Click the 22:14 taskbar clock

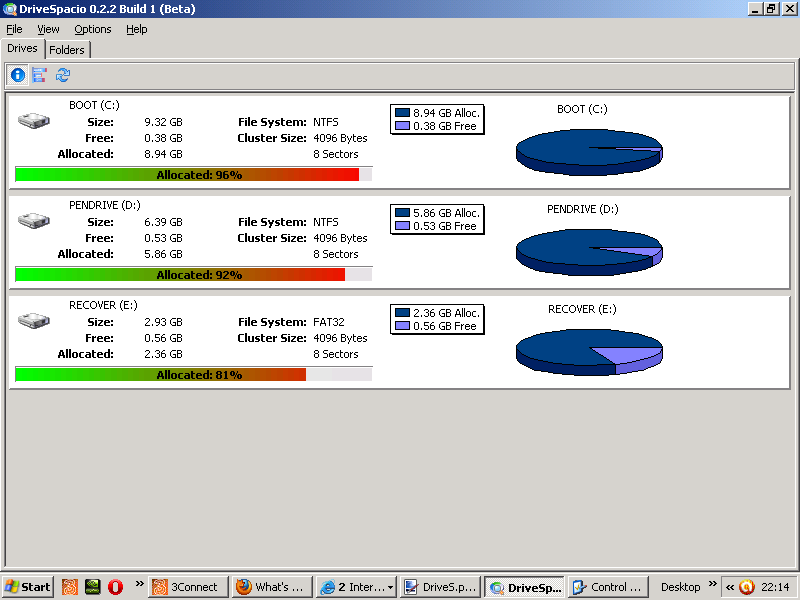pyautogui.click(x=775, y=587)
